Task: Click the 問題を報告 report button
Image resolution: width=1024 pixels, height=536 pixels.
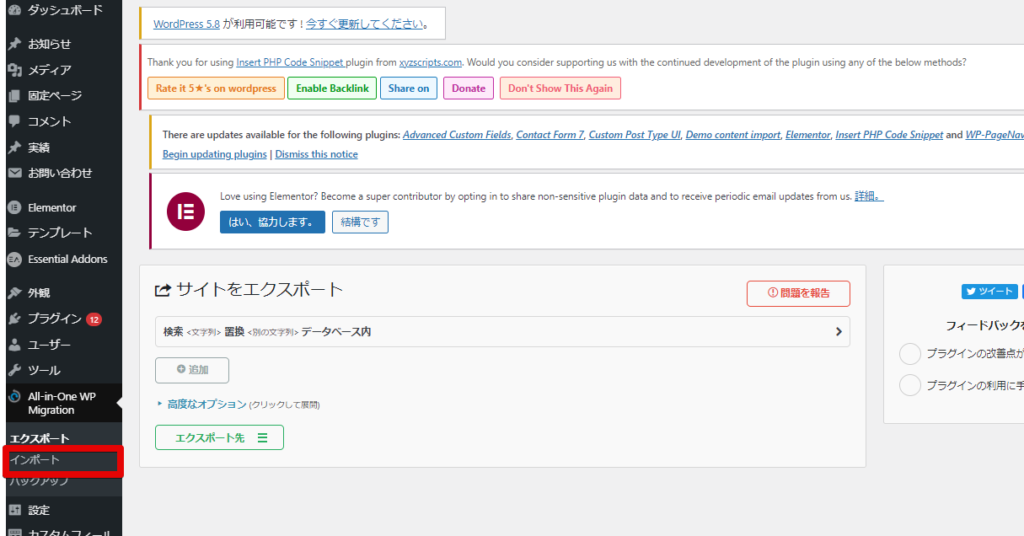Action: pos(798,293)
